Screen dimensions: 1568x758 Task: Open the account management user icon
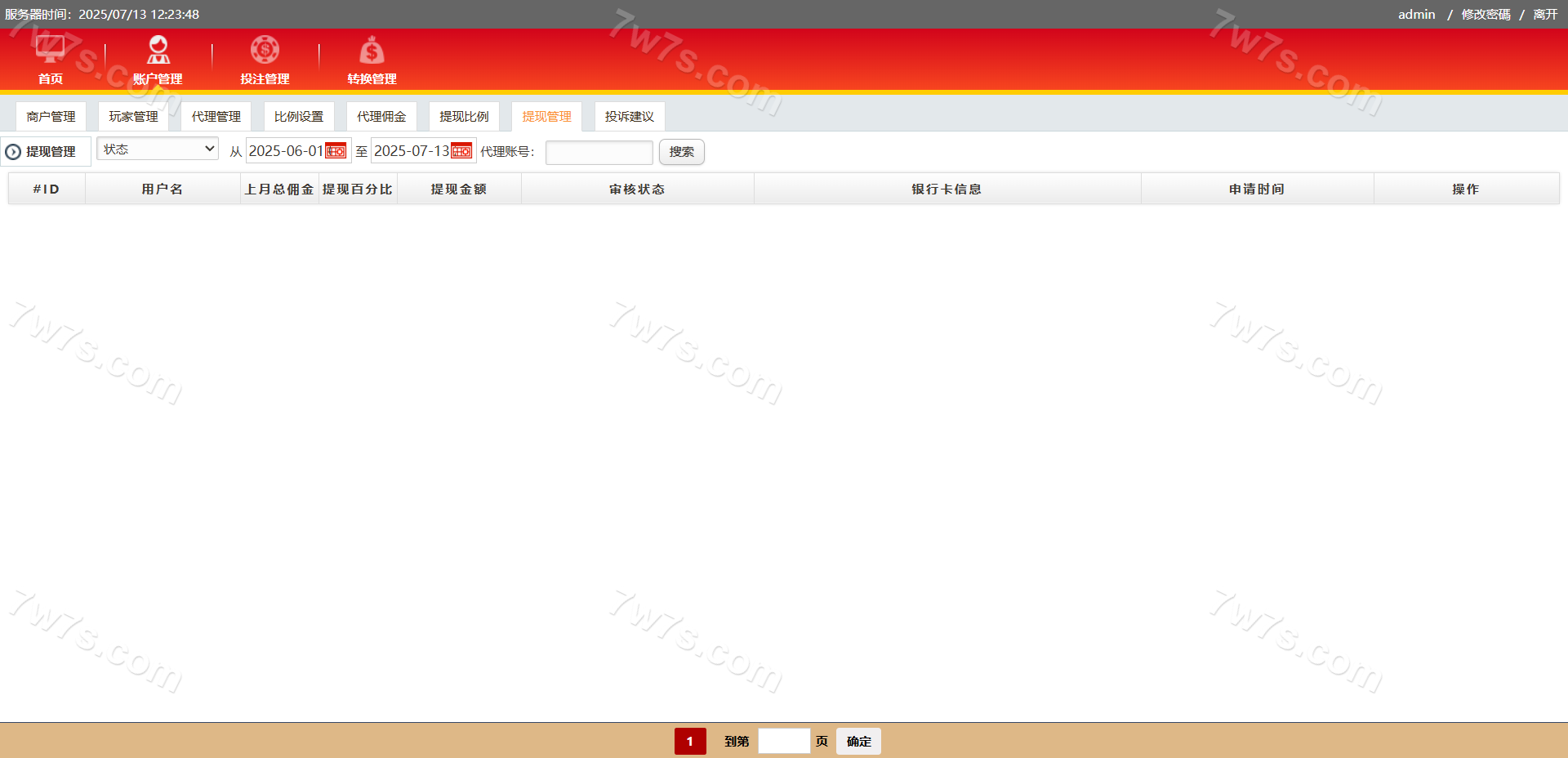(x=158, y=50)
